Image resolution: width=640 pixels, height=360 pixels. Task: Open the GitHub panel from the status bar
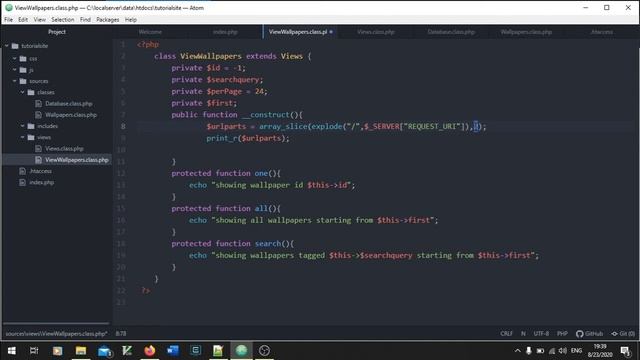click(589, 333)
